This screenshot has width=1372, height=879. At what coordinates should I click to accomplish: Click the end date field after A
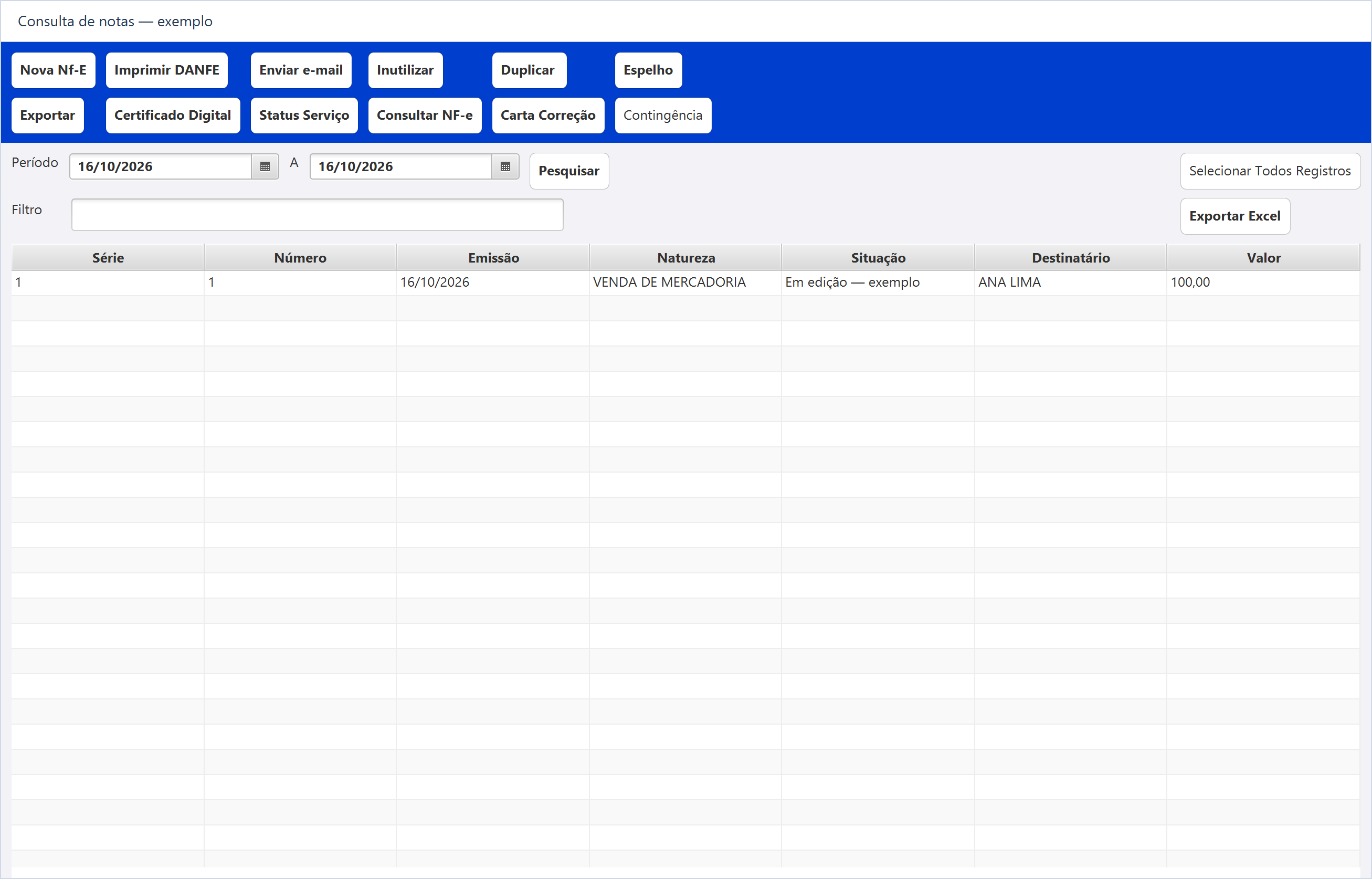point(400,166)
